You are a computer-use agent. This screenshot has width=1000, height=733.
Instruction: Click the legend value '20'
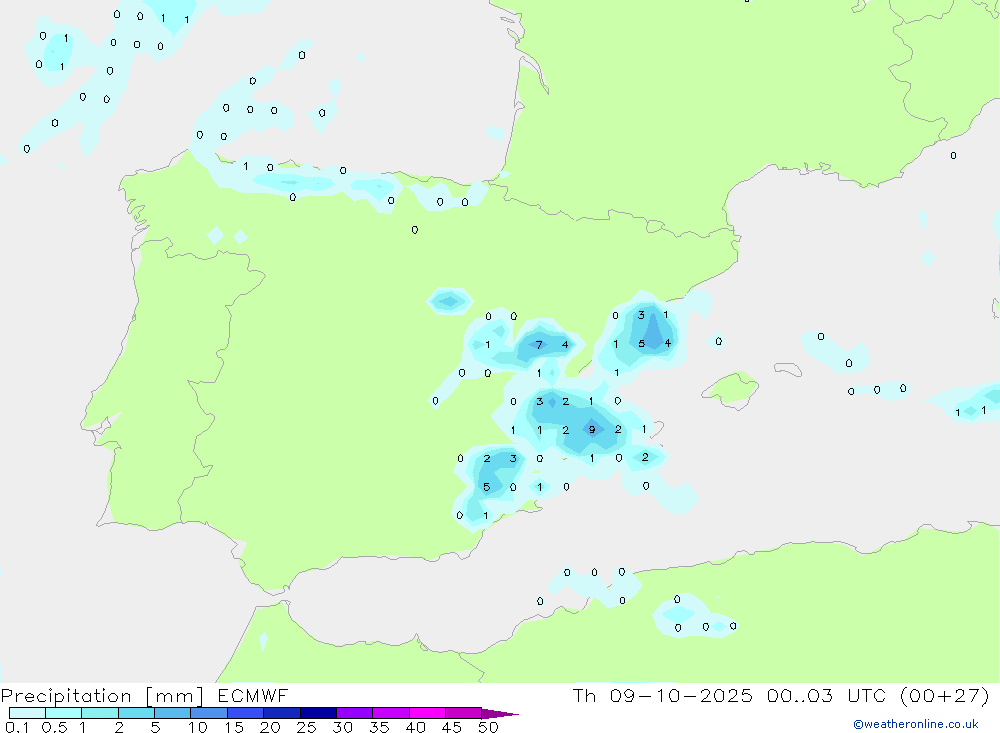coord(270,727)
